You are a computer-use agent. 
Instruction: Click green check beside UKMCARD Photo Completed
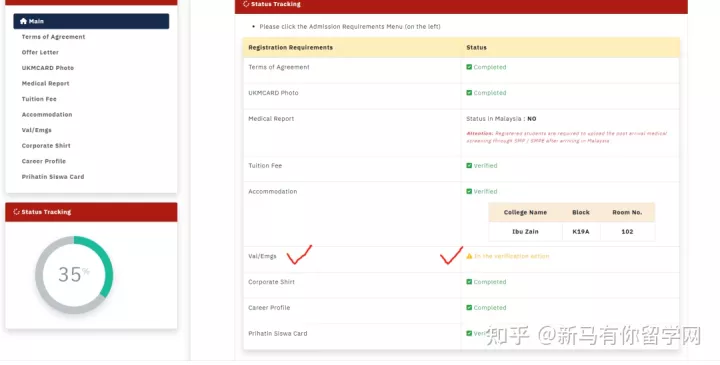pyautogui.click(x=469, y=93)
